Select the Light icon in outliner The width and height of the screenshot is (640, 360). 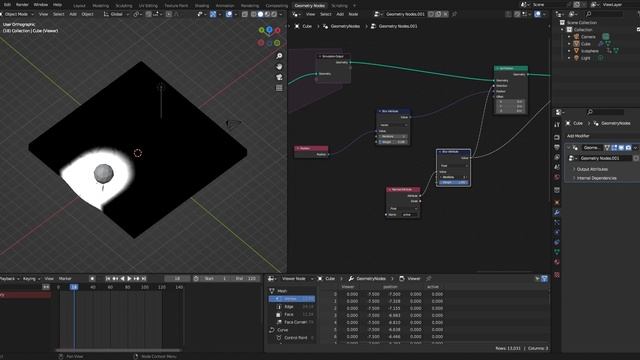point(576,58)
